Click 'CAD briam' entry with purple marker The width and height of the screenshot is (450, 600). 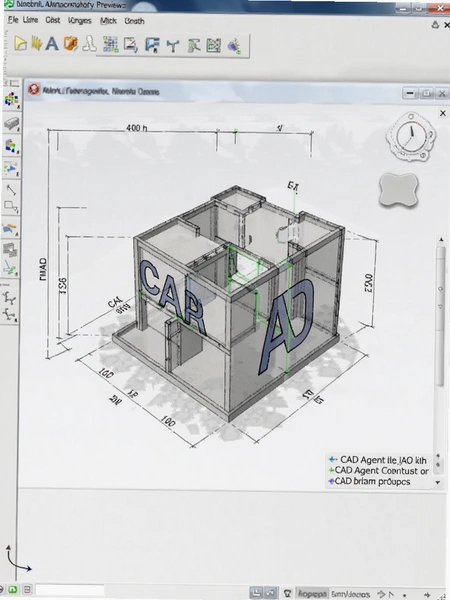click(x=369, y=481)
